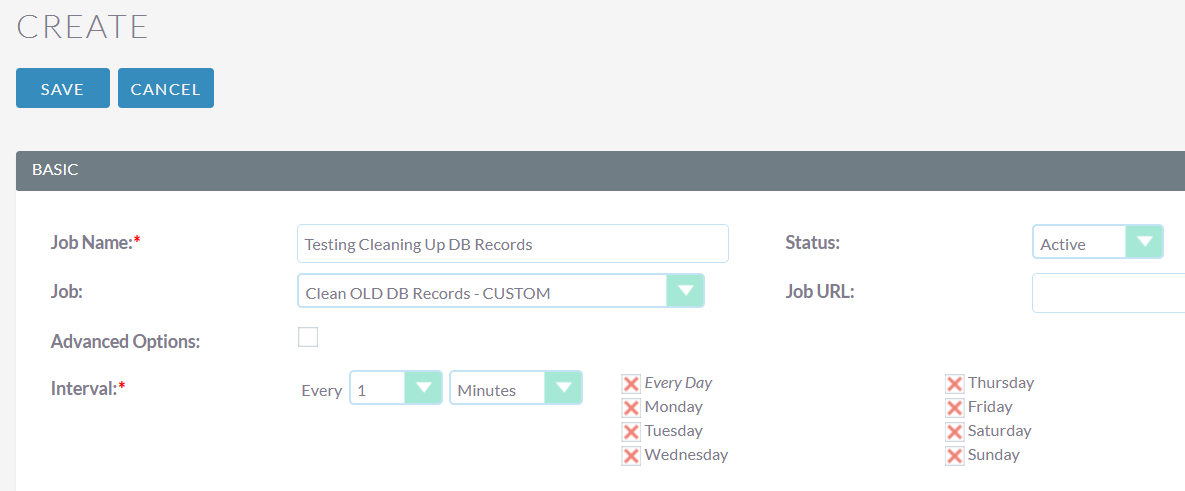
Task: Toggle the Tuesday checkbox
Action: click(x=631, y=432)
